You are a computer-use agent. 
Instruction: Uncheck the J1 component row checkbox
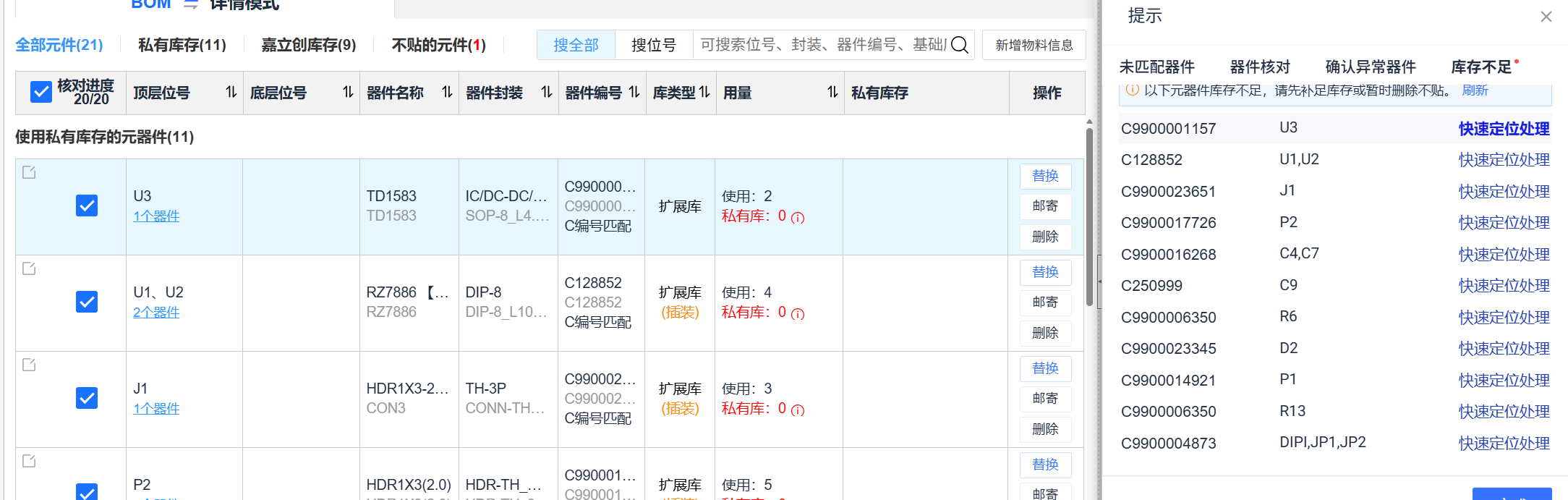pos(87,398)
